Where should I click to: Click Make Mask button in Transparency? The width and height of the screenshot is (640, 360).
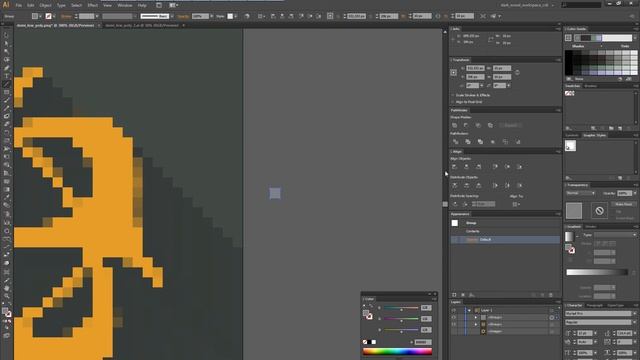[623, 204]
